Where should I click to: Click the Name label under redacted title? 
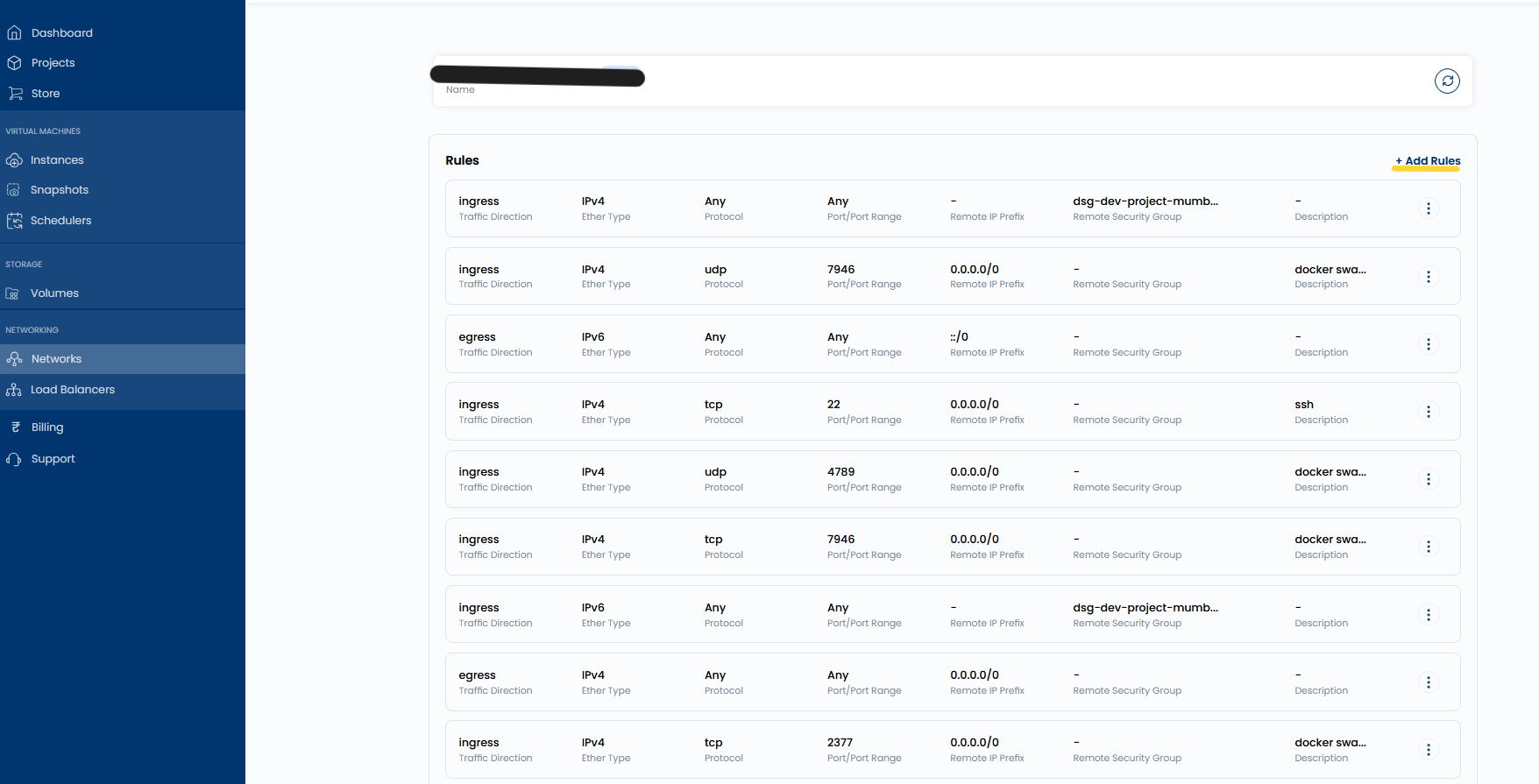tap(460, 89)
